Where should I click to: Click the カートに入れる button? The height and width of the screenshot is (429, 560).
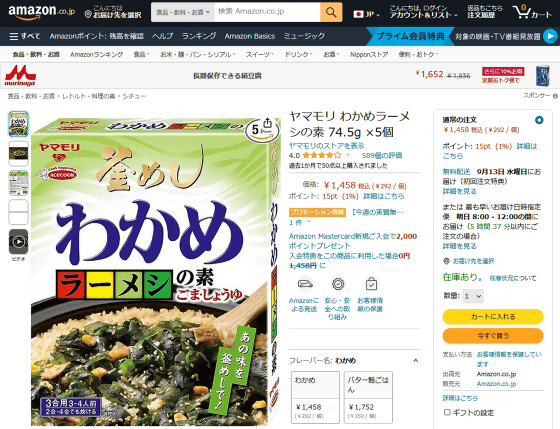pos(493,316)
